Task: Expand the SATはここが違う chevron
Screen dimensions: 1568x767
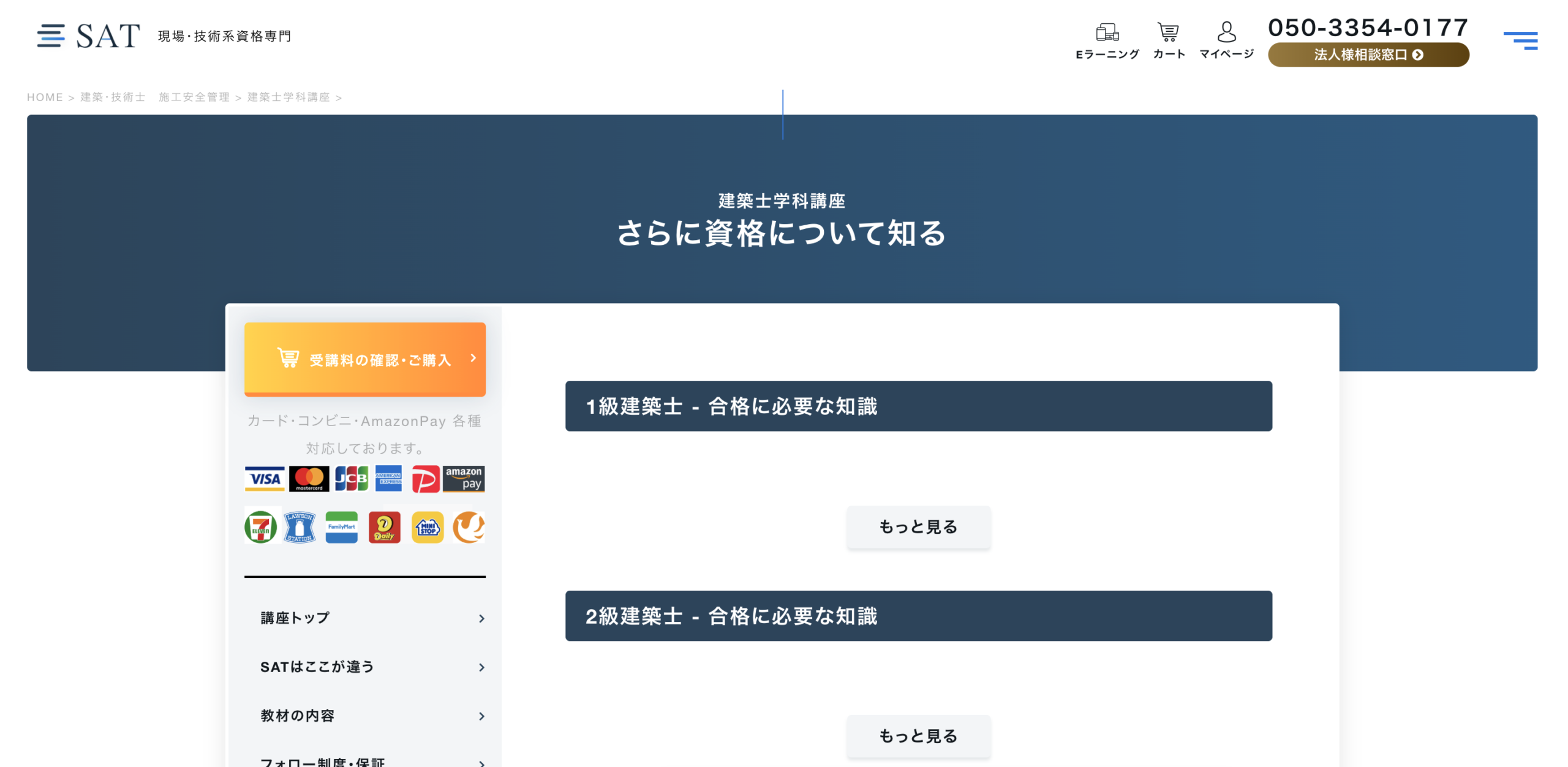Action: pyautogui.click(x=481, y=667)
